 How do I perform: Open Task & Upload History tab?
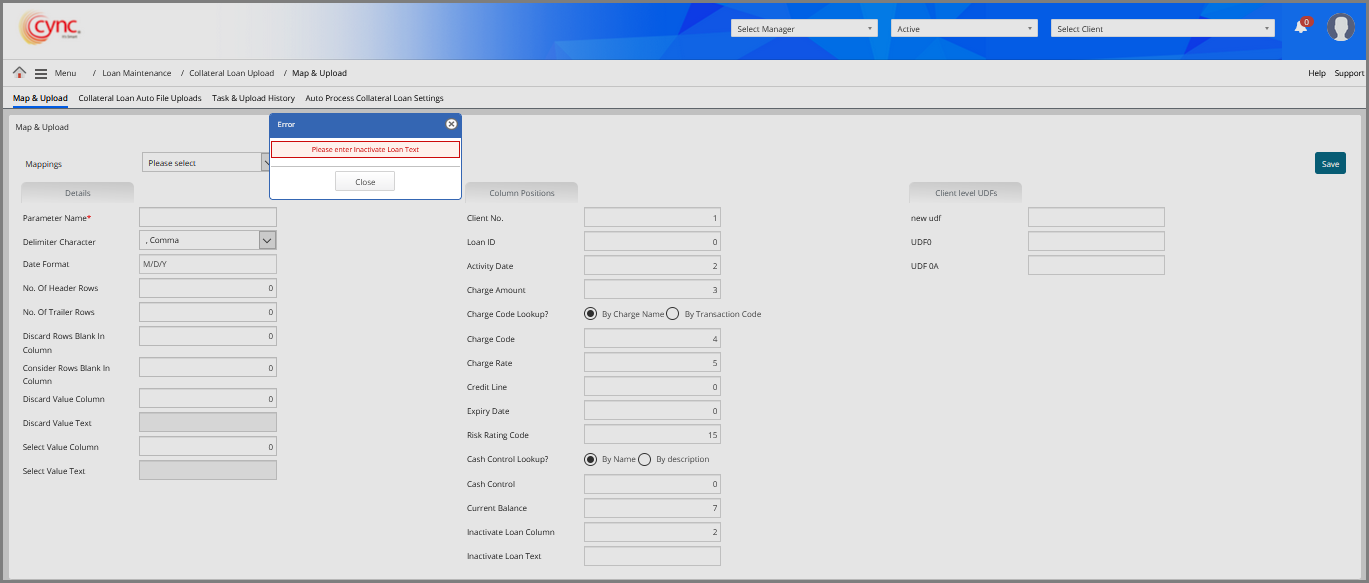click(253, 98)
